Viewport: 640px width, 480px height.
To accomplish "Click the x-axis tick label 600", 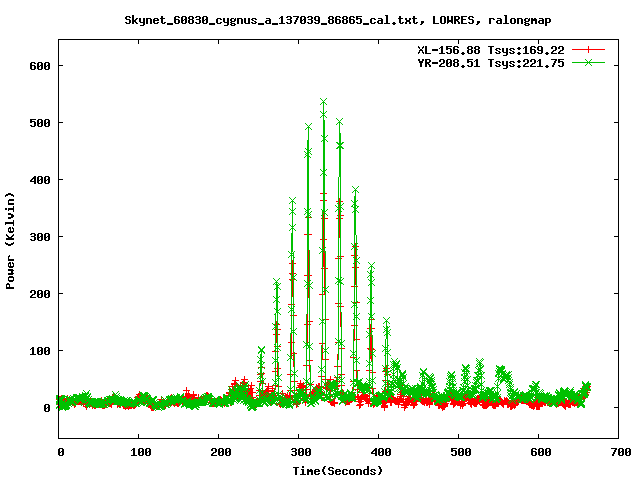I will 541,452.
